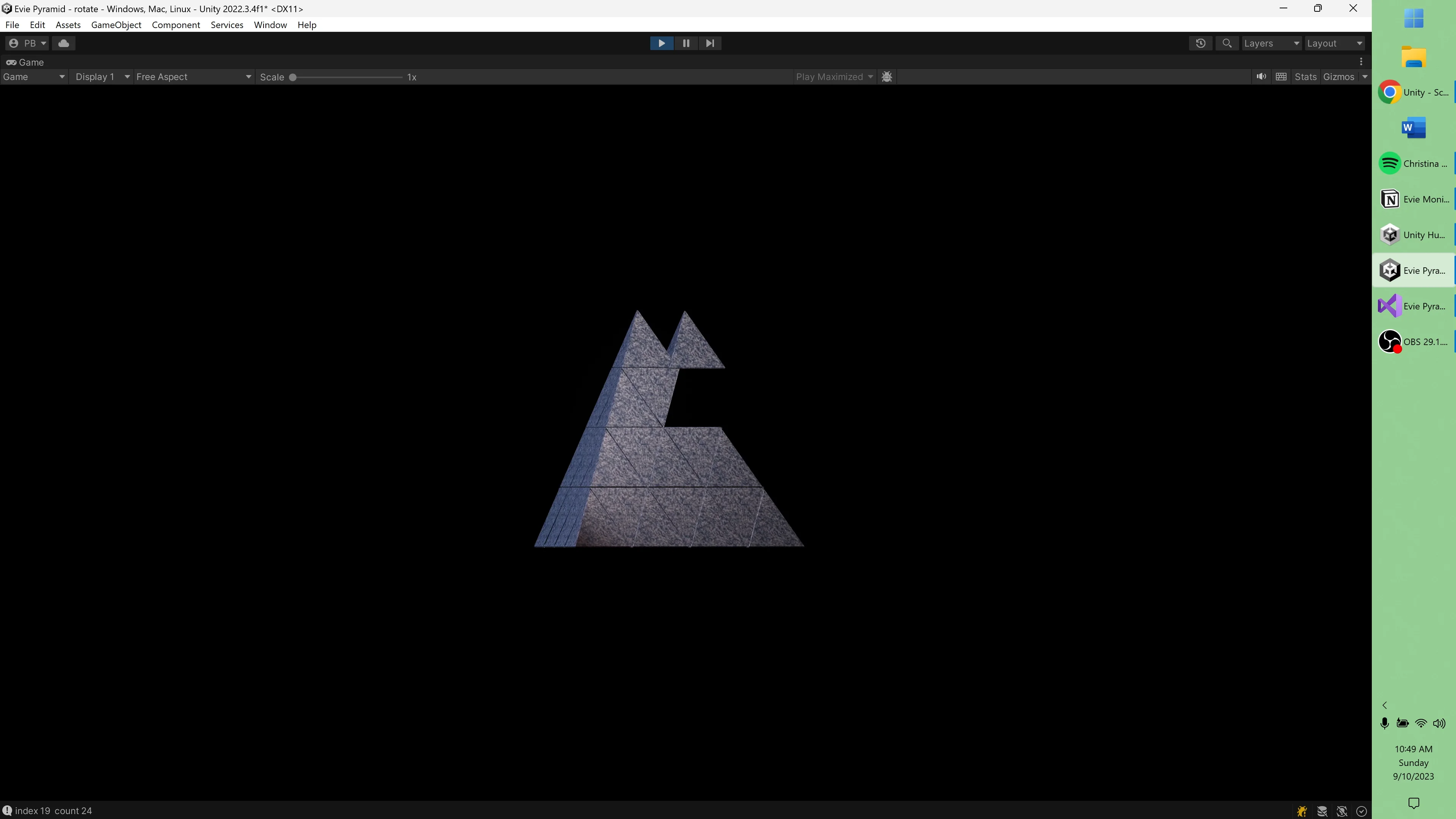
Task: Select the Game tab
Action: point(30,62)
